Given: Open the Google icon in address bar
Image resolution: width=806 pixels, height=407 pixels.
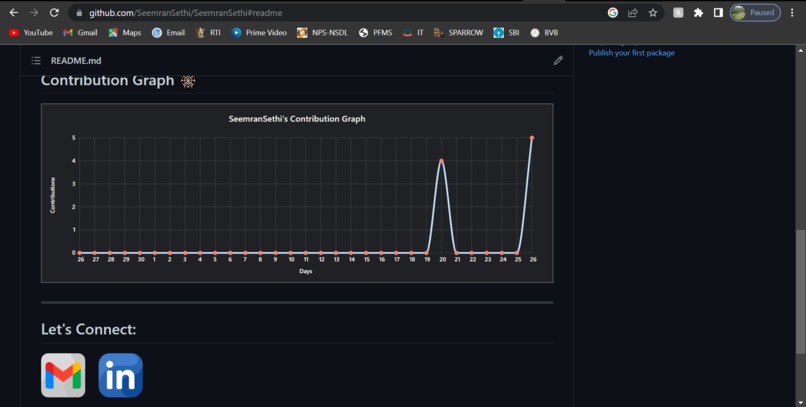Looking at the screenshot, I should (x=613, y=13).
